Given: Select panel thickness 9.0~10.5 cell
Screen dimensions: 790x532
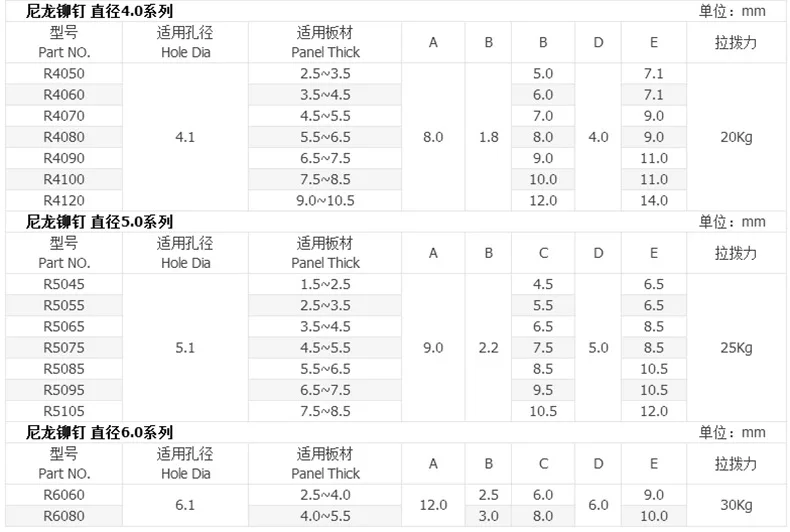Looking at the screenshot, I should coord(325,201).
